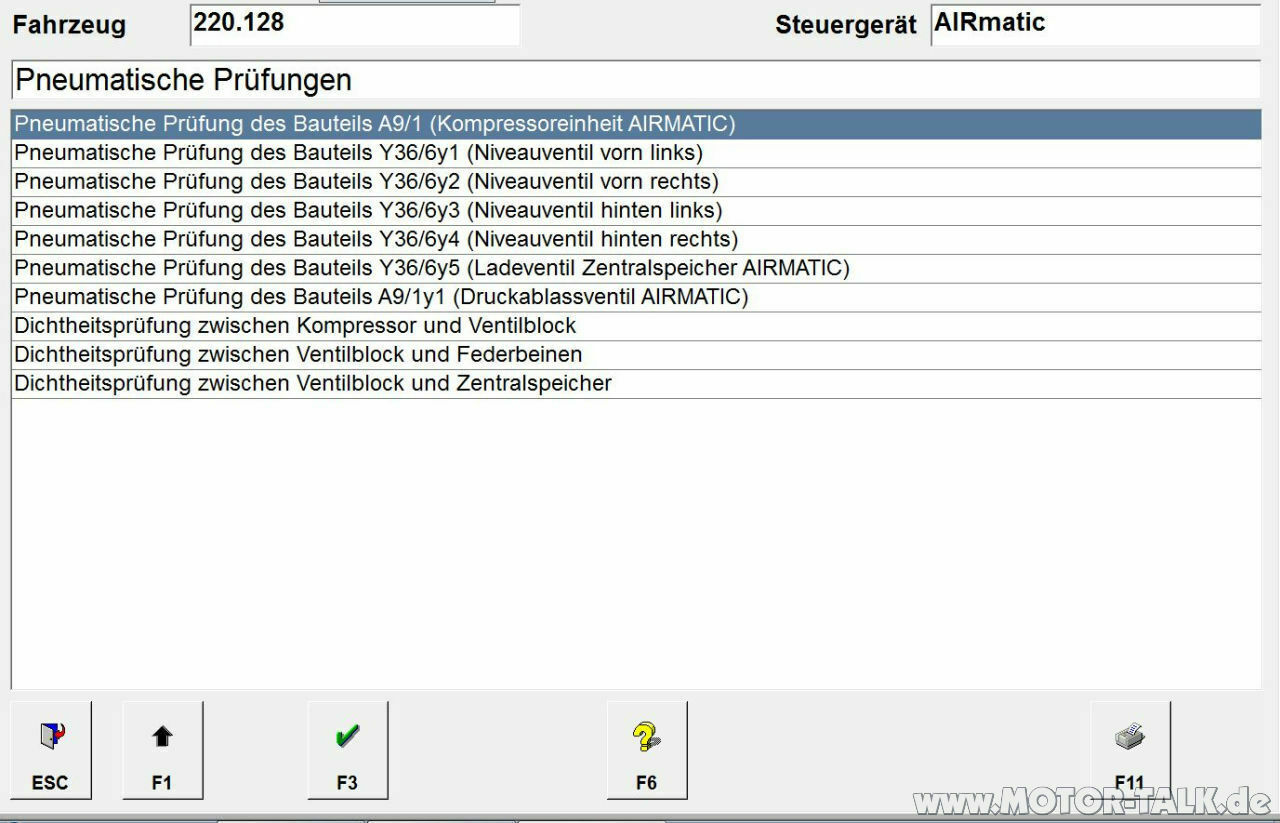Select Dichtheitsprüfung zwischen Ventilblock und Federbeinen
The height and width of the screenshot is (823, 1280).
[636, 355]
